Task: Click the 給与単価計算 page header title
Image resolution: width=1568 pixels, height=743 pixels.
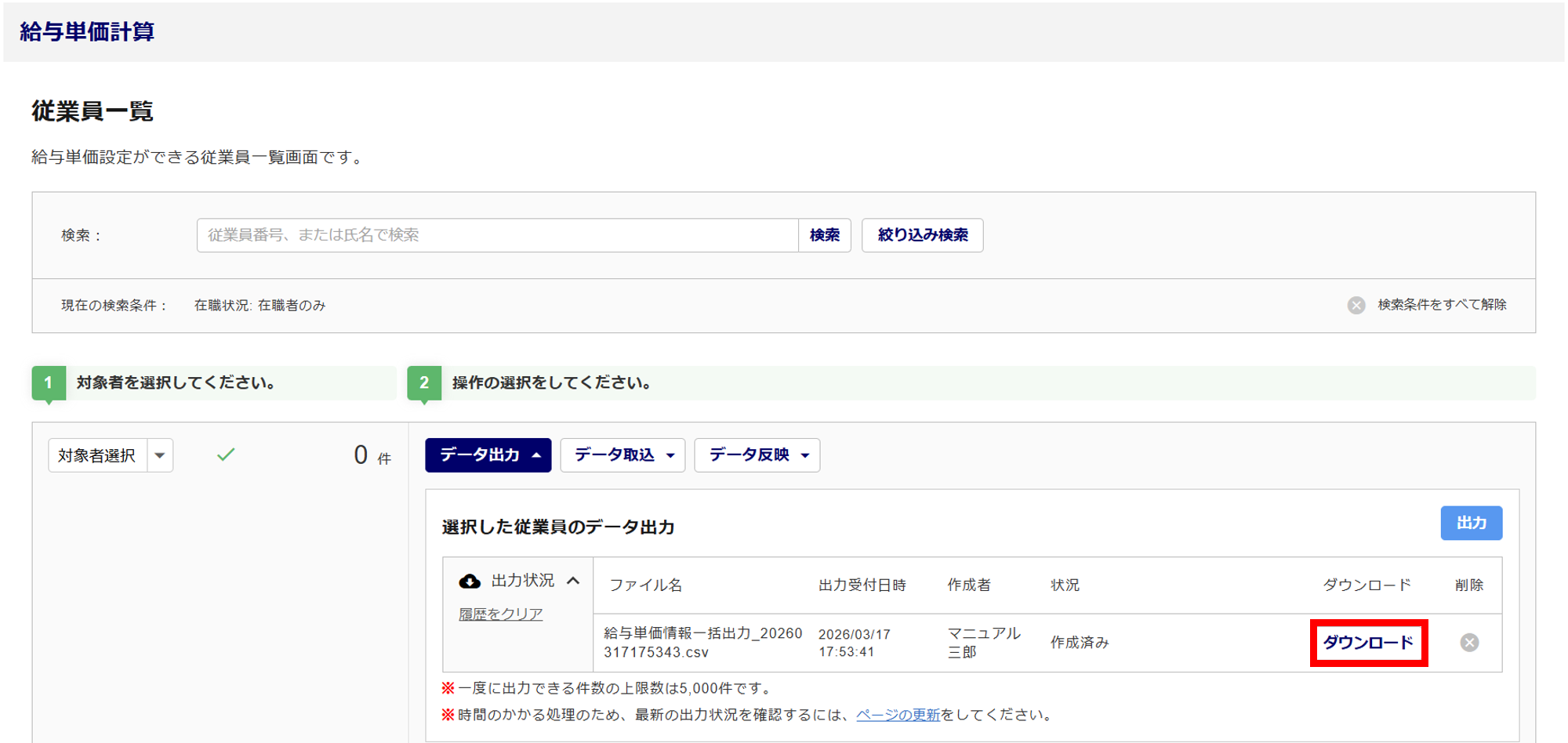Action: click(87, 31)
